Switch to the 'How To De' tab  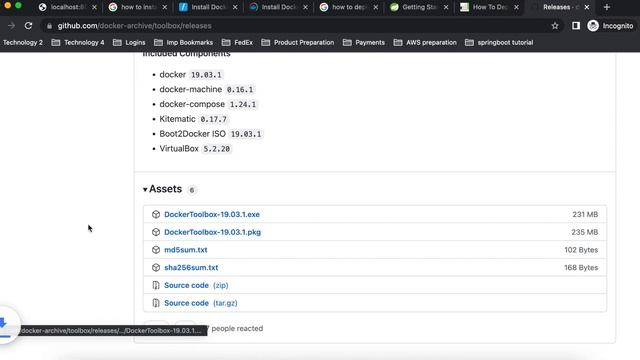pos(489,7)
